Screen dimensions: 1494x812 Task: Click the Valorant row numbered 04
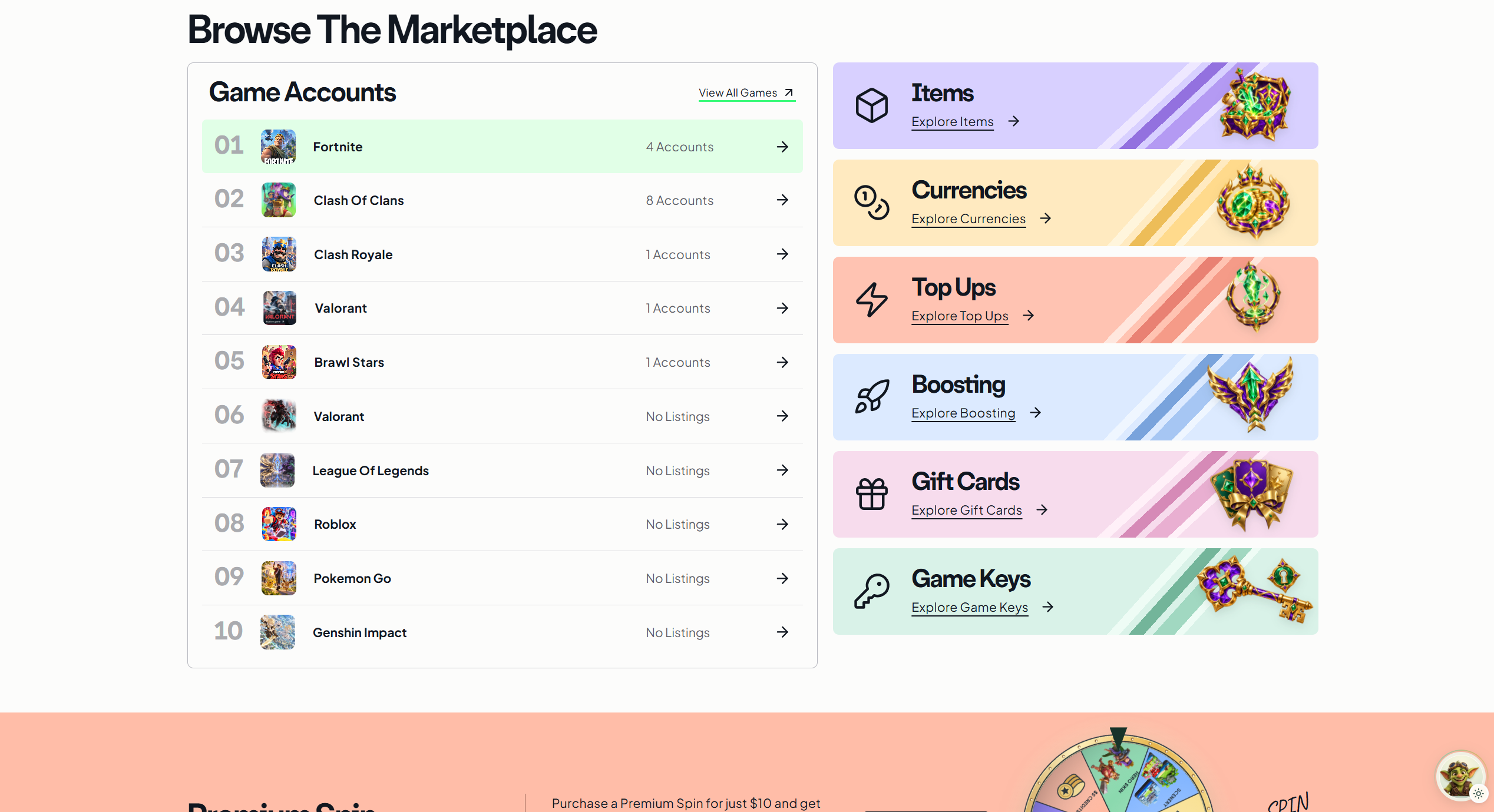pos(503,308)
